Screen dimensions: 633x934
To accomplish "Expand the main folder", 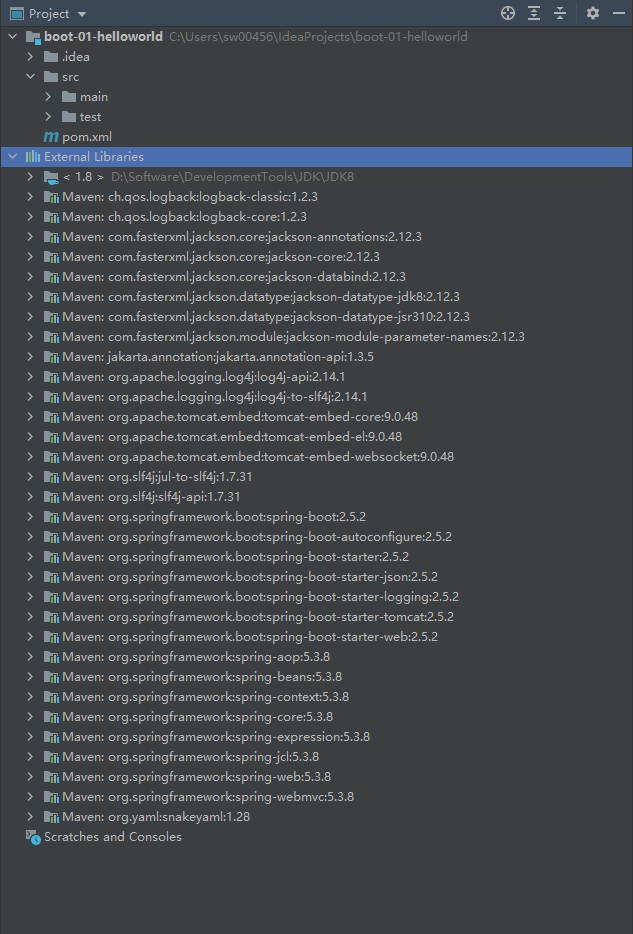I will pyautogui.click(x=48, y=96).
